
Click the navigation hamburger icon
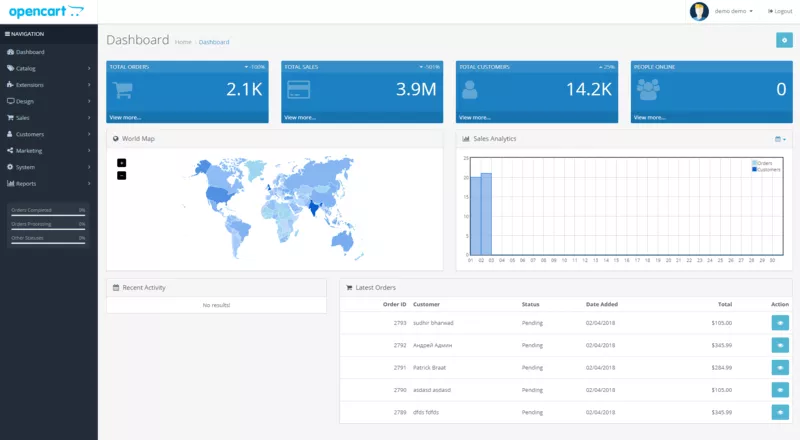click(x=8, y=34)
